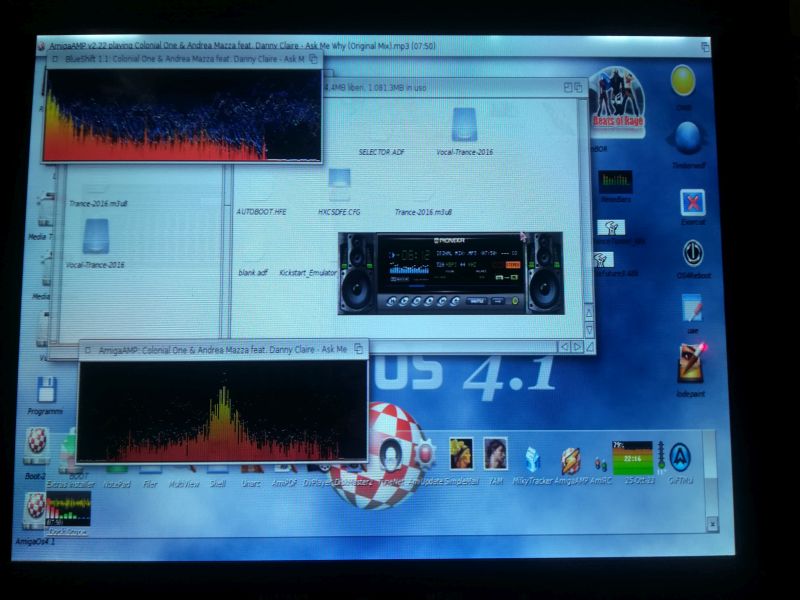Select the blank.adf file label
This screenshot has width=800, height=600.
(x=253, y=273)
